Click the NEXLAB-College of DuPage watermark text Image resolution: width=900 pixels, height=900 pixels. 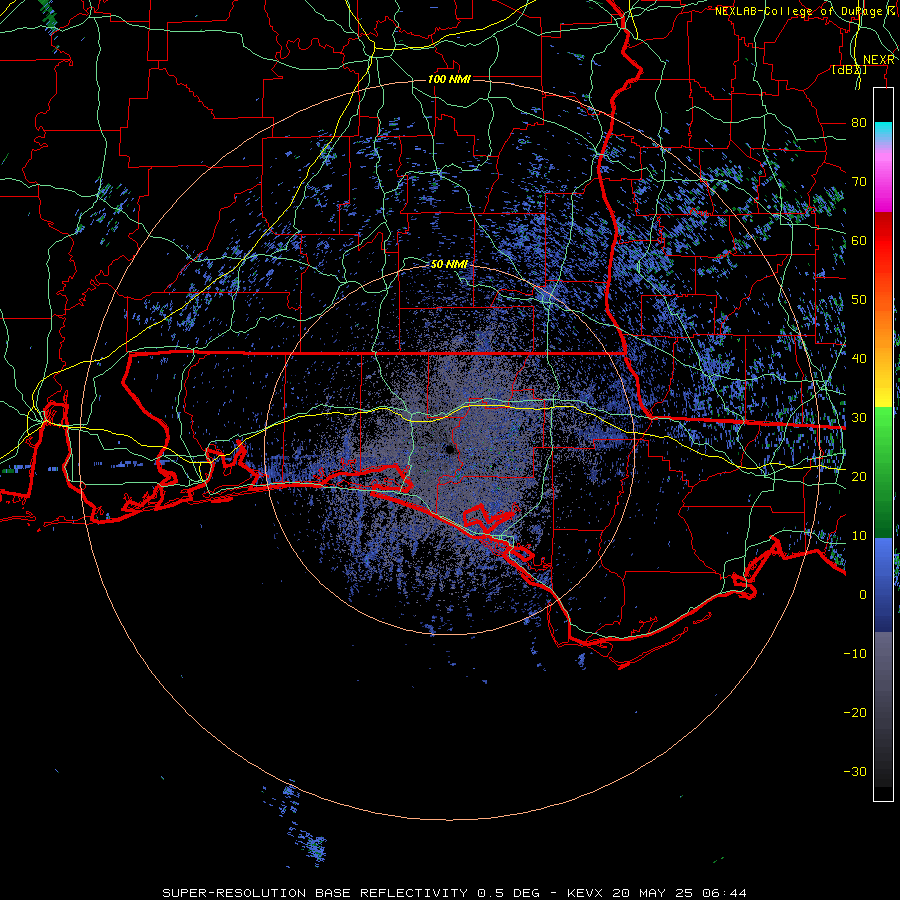(805, 11)
